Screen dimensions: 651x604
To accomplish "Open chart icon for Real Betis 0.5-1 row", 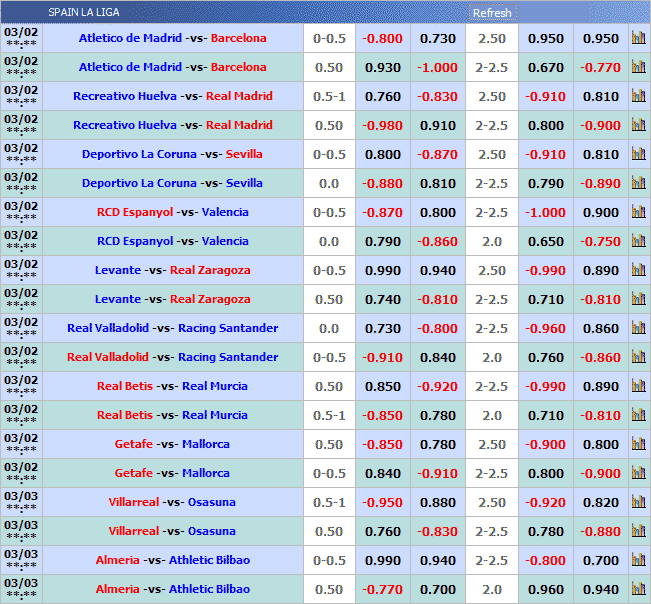I will (638, 416).
